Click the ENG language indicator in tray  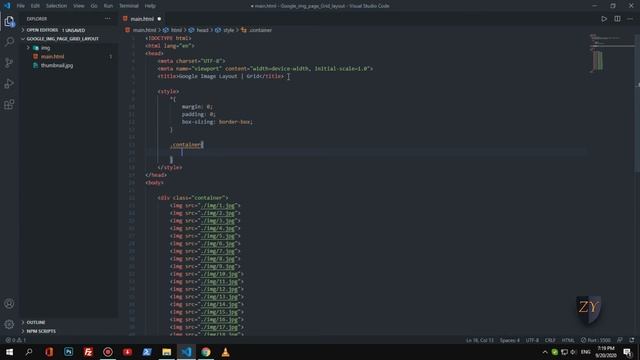[x=586, y=352]
